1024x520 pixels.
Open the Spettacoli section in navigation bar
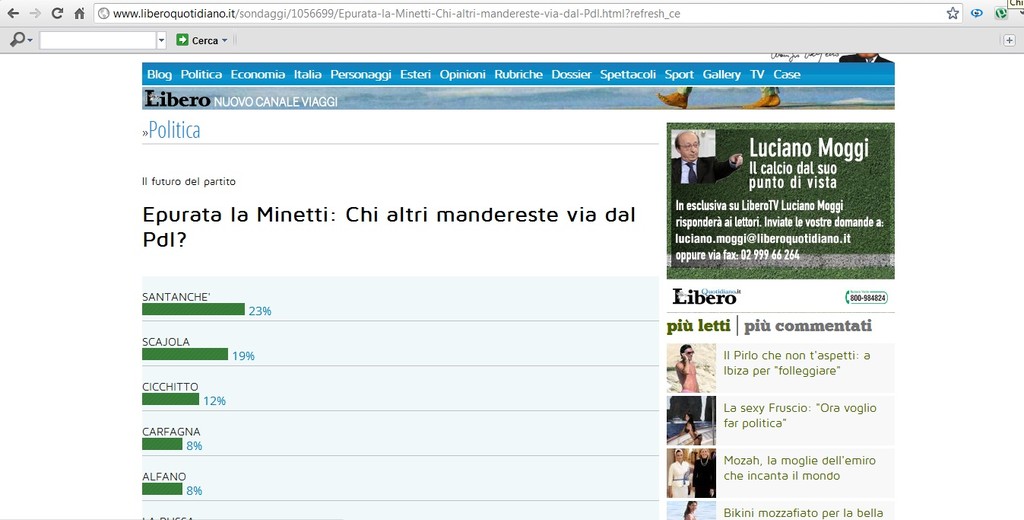628,75
